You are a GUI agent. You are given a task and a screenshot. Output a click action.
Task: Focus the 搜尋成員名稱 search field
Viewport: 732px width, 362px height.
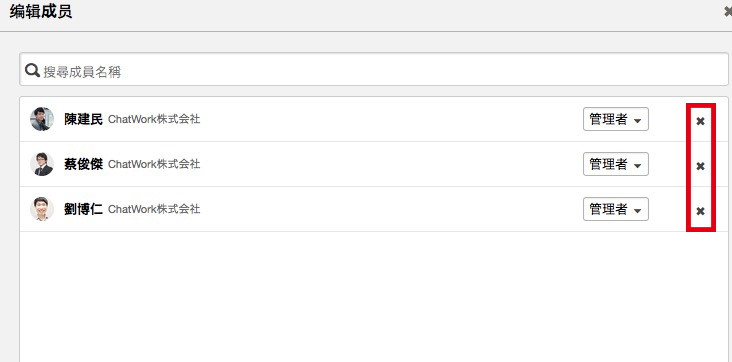click(x=374, y=69)
